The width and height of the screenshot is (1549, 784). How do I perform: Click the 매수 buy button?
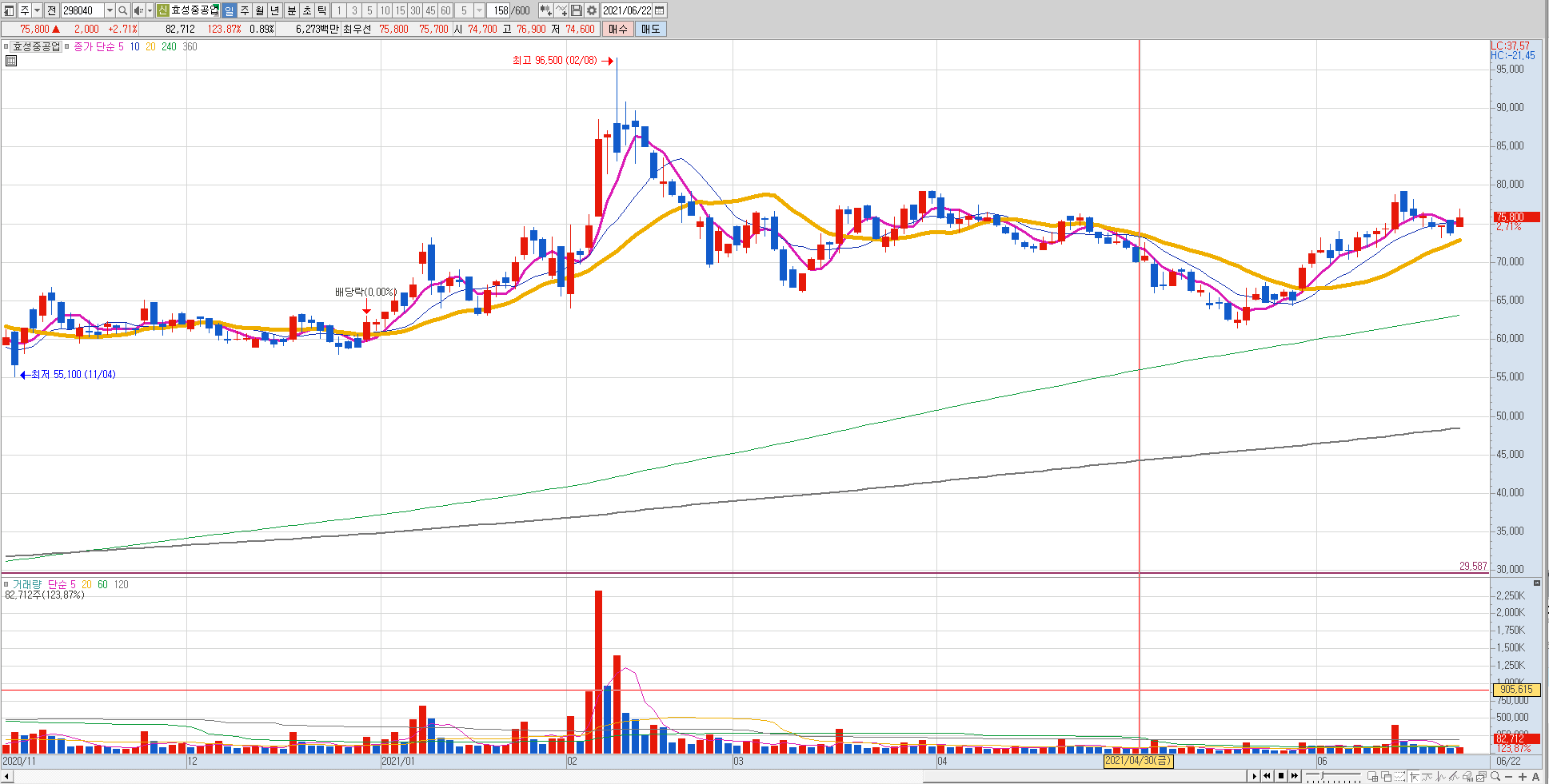[617, 29]
